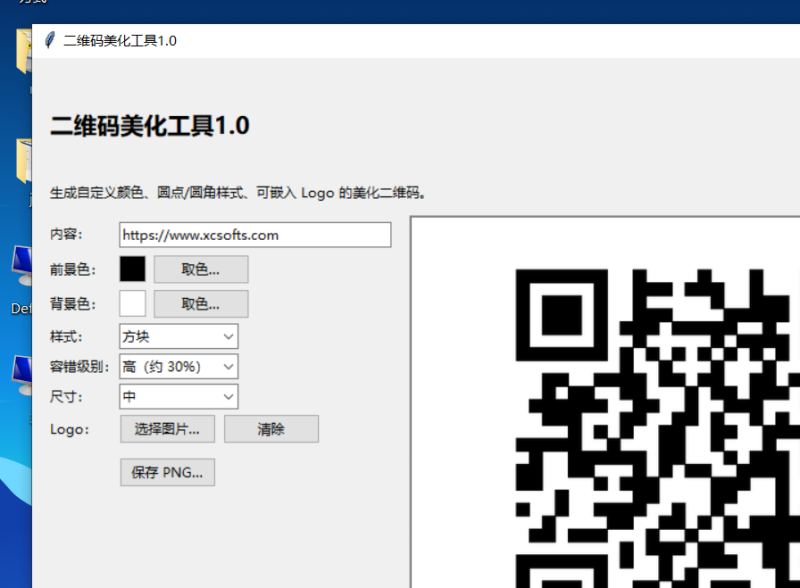800x588 pixels.
Task: Click the description text mentioning Logo
Action: pos(238,193)
